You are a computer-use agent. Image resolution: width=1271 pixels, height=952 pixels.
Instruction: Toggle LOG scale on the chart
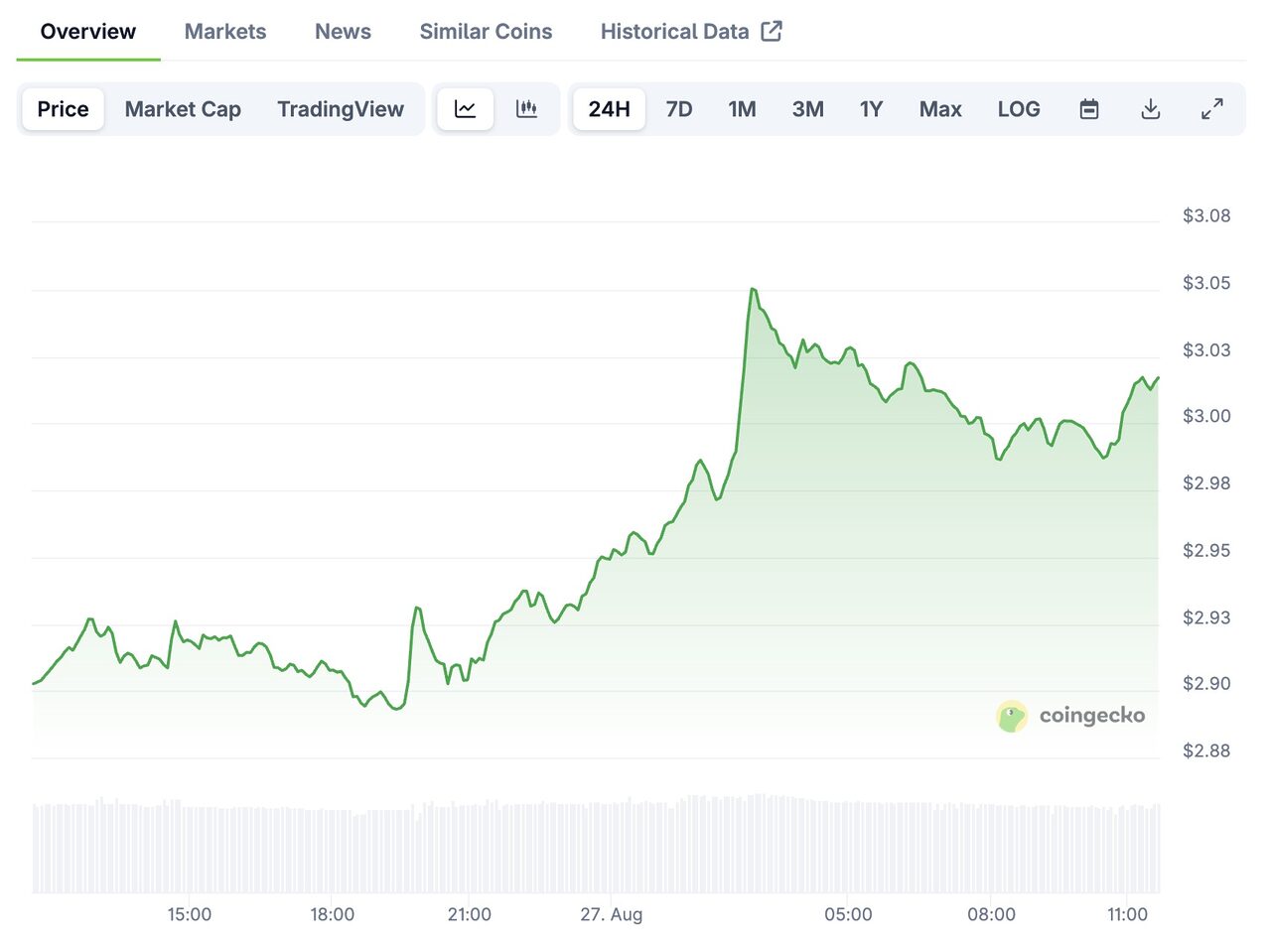1019,109
